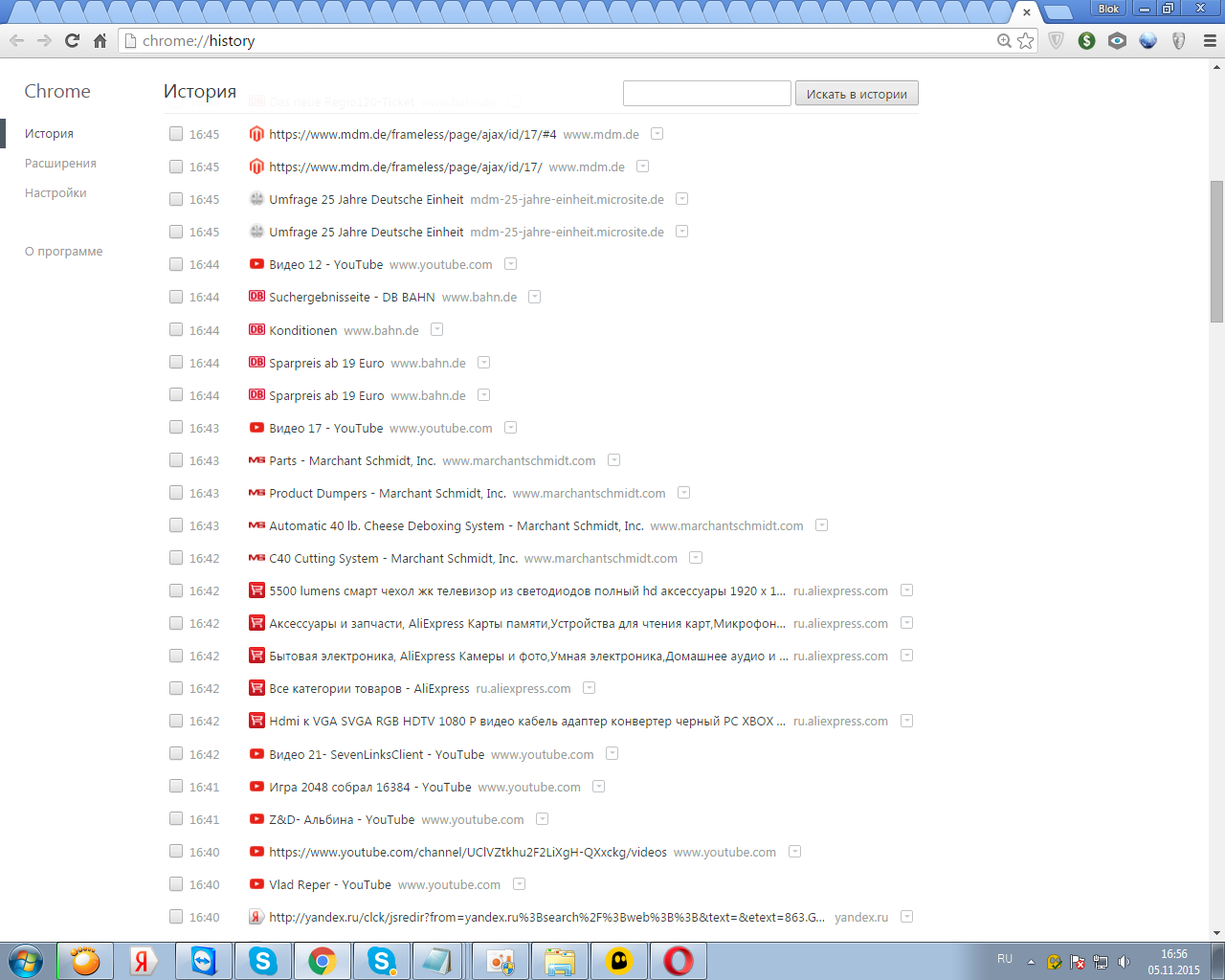Click the browser Forward arrow
This screenshot has width=1225, height=980.
coord(44,40)
